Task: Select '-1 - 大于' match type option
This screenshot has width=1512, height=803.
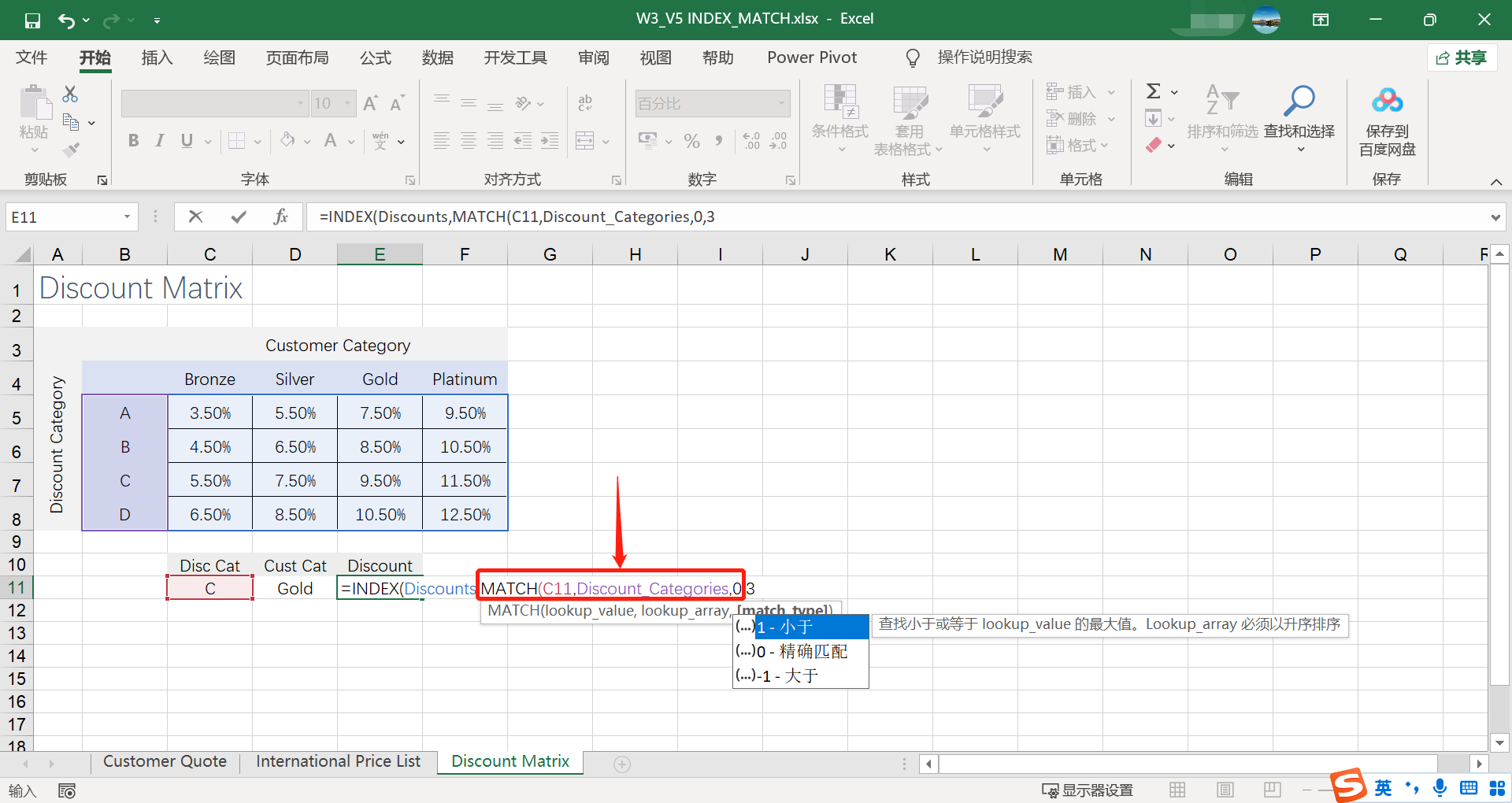Action: pyautogui.click(x=801, y=675)
